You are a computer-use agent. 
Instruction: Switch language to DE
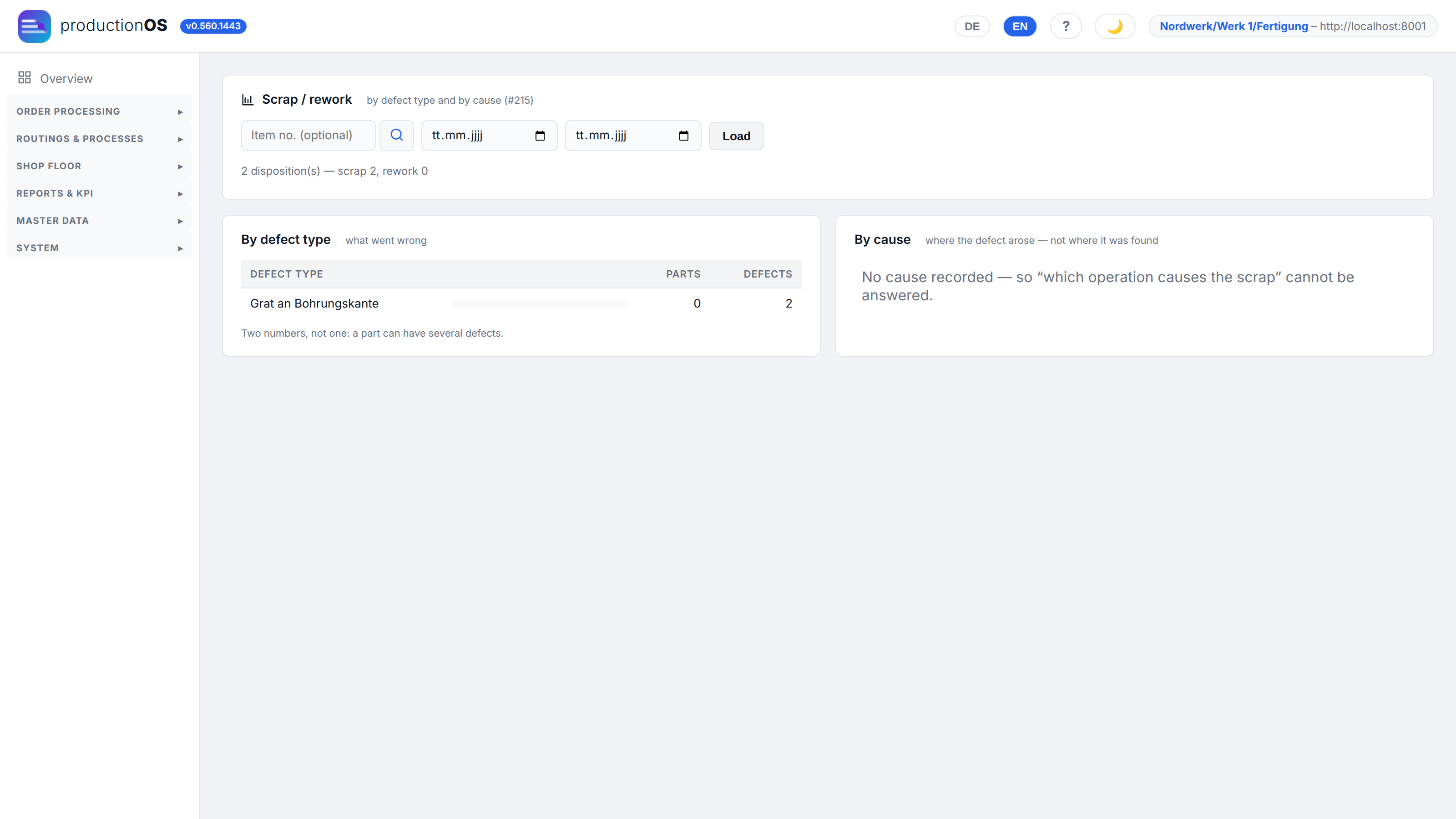coord(971,26)
